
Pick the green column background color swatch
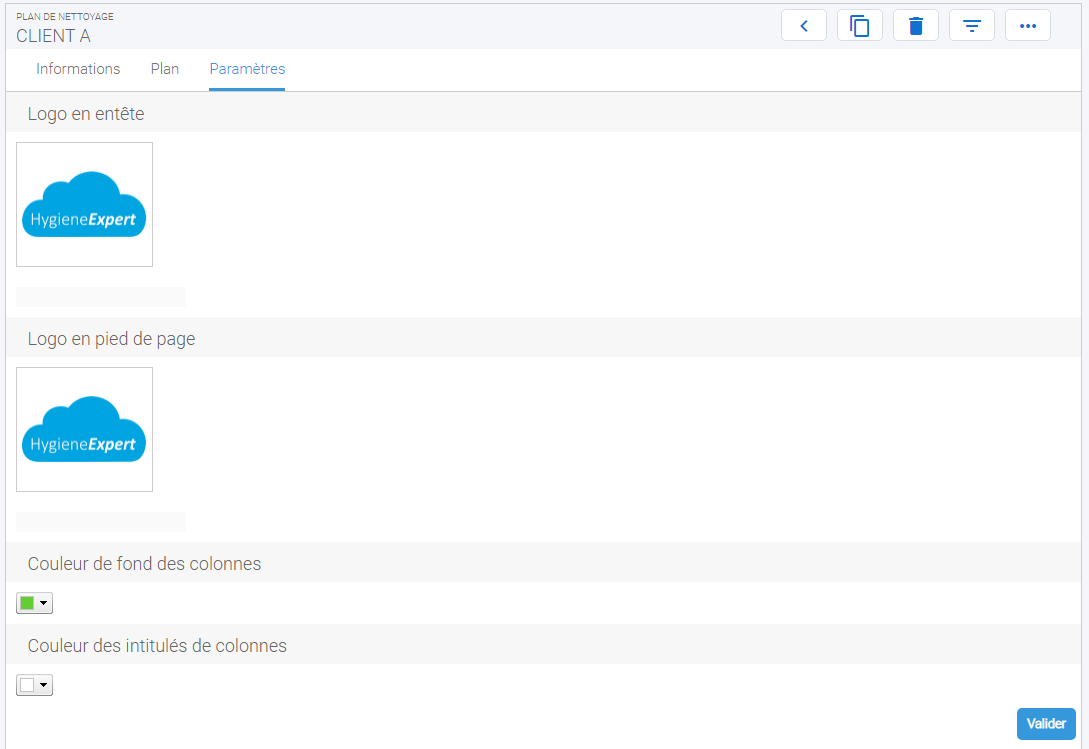(x=27, y=603)
